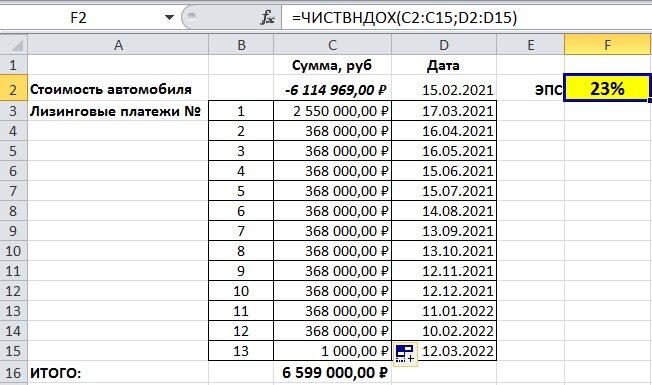652x385 pixels.
Task: Click the 'ИТОГО:' label cell
Action: point(118,373)
